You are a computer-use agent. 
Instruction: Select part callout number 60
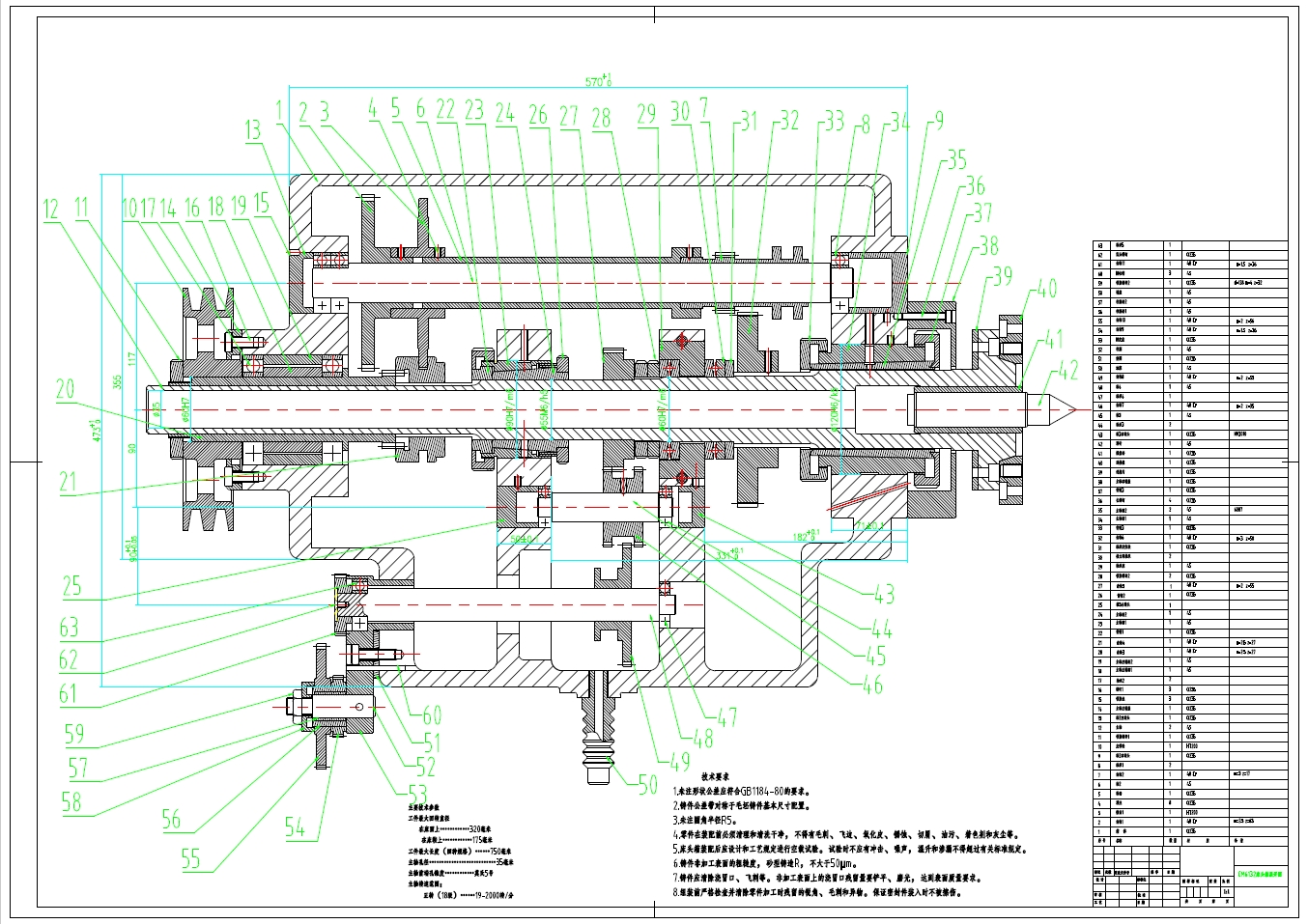tap(432, 715)
